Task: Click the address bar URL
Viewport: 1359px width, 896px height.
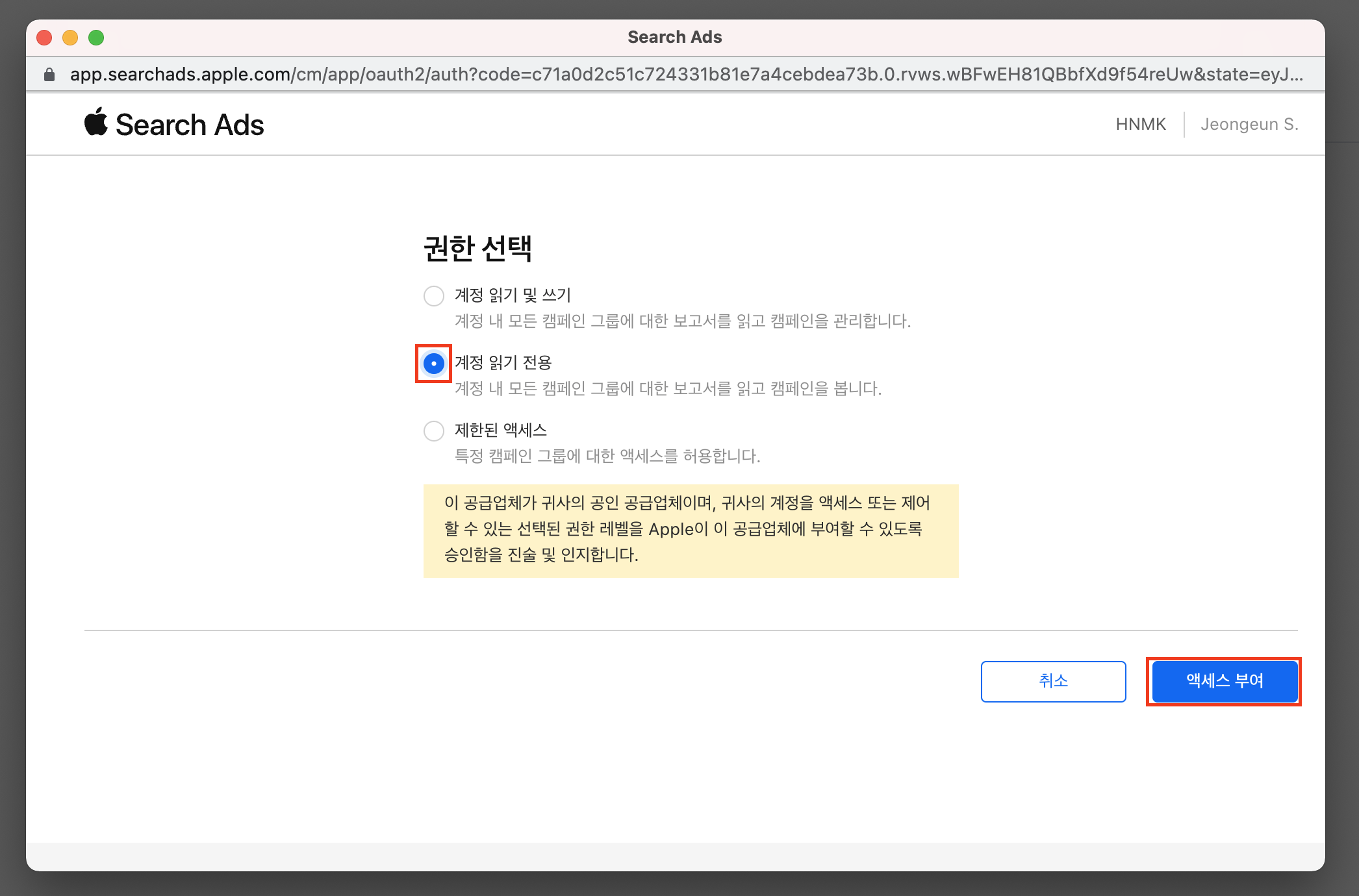Action: click(x=686, y=75)
